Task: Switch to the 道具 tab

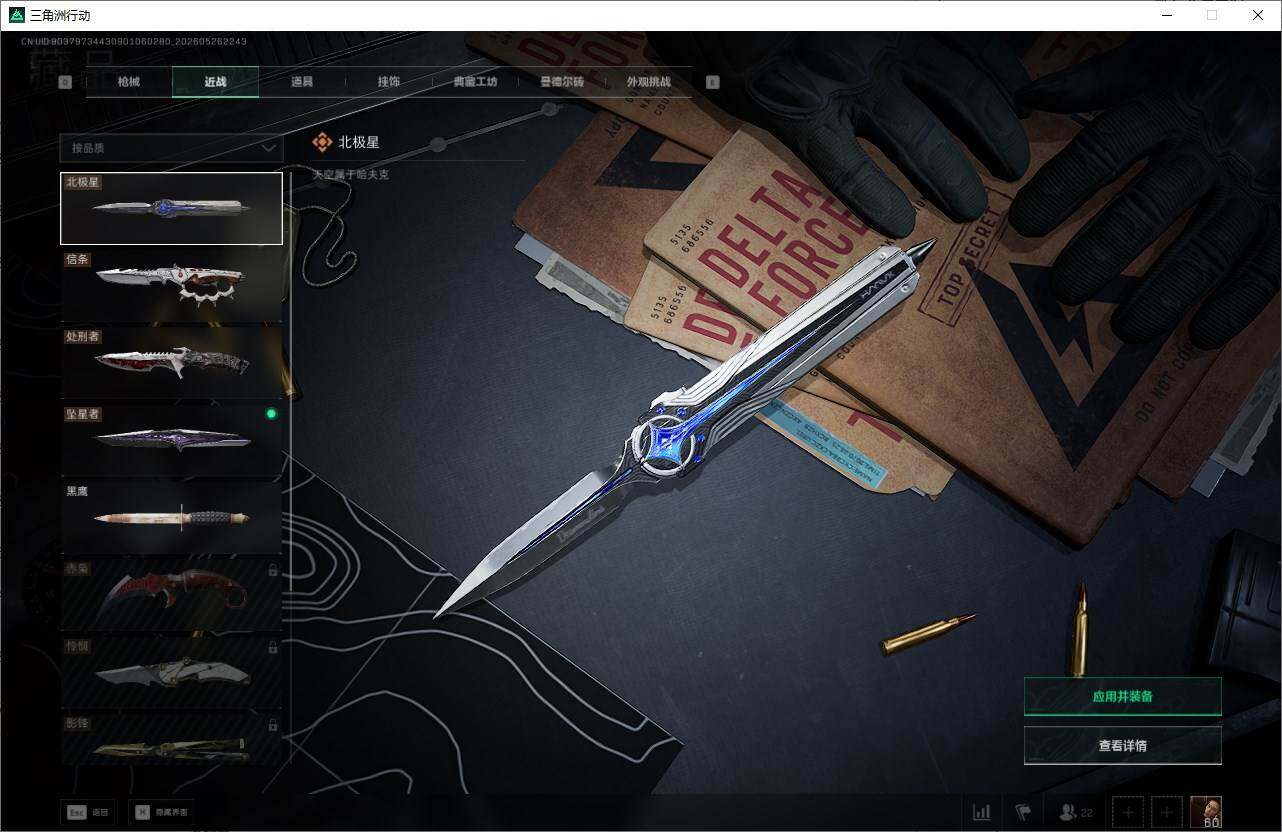Action: (302, 82)
